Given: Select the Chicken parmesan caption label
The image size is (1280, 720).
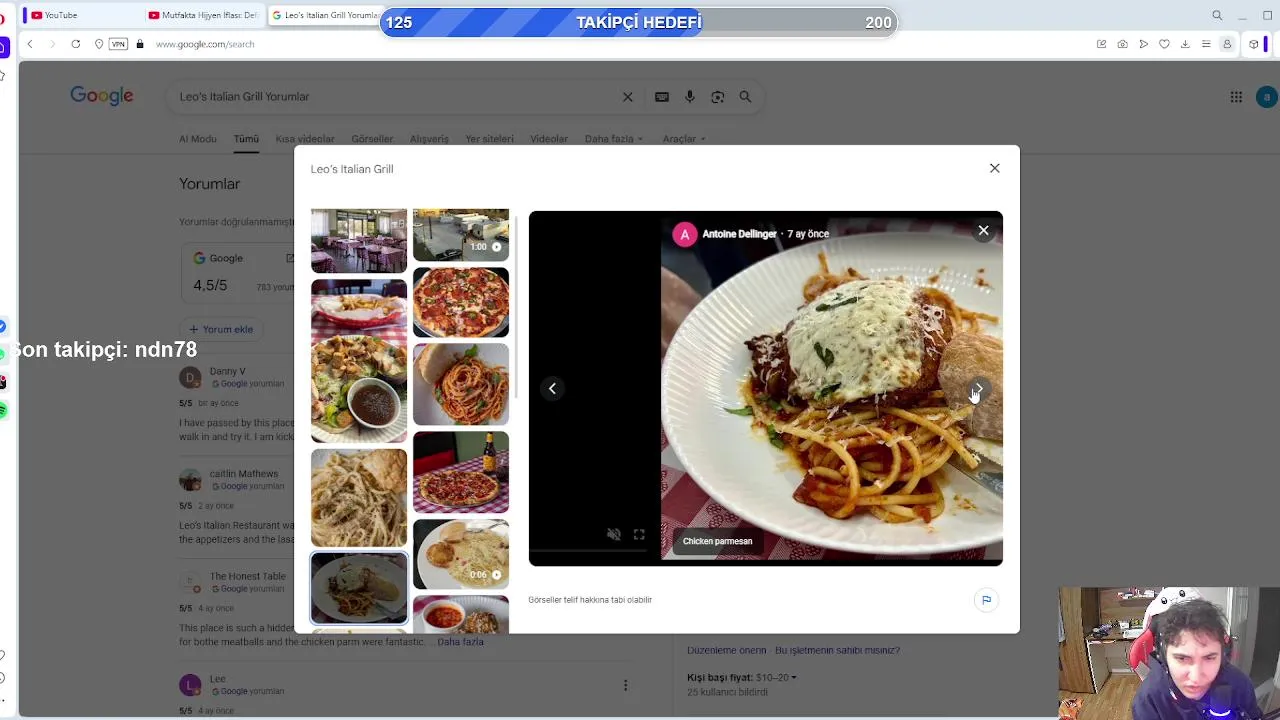Looking at the screenshot, I should click(x=717, y=541).
